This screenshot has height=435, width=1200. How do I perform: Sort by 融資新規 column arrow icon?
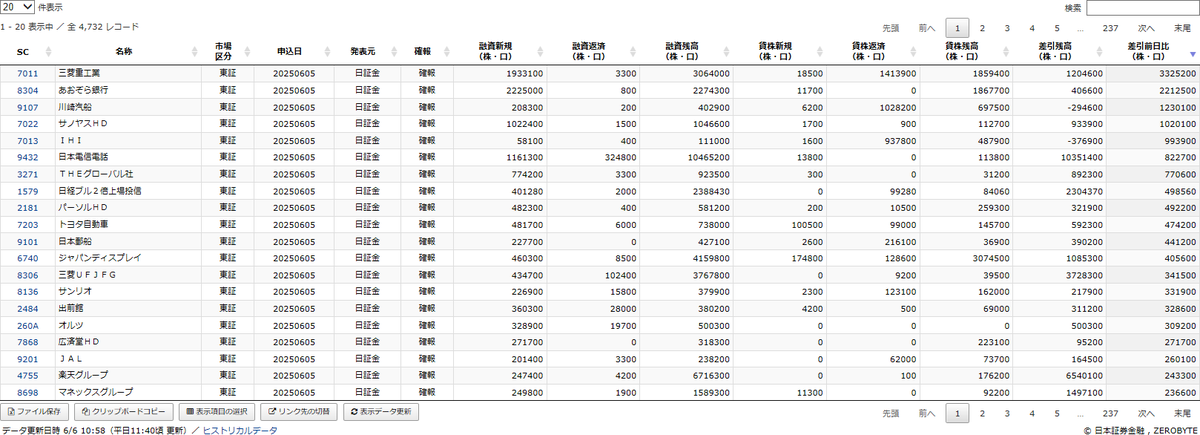[539, 51]
